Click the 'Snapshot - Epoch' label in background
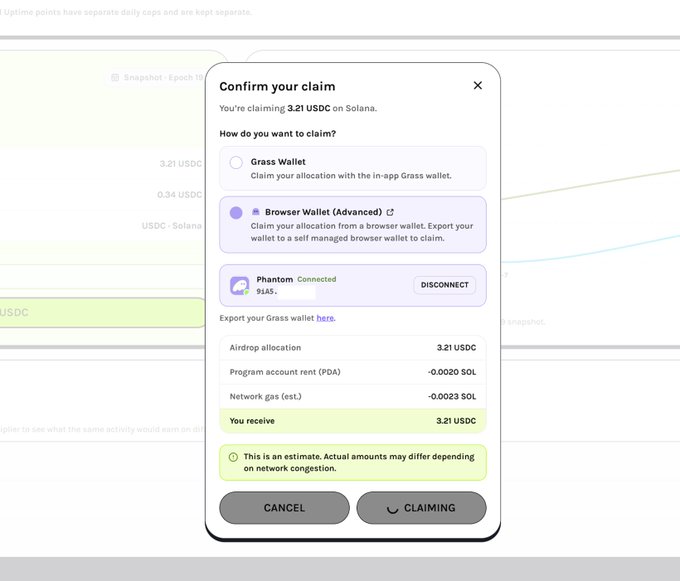The image size is (680, 581). coord(163,77)
